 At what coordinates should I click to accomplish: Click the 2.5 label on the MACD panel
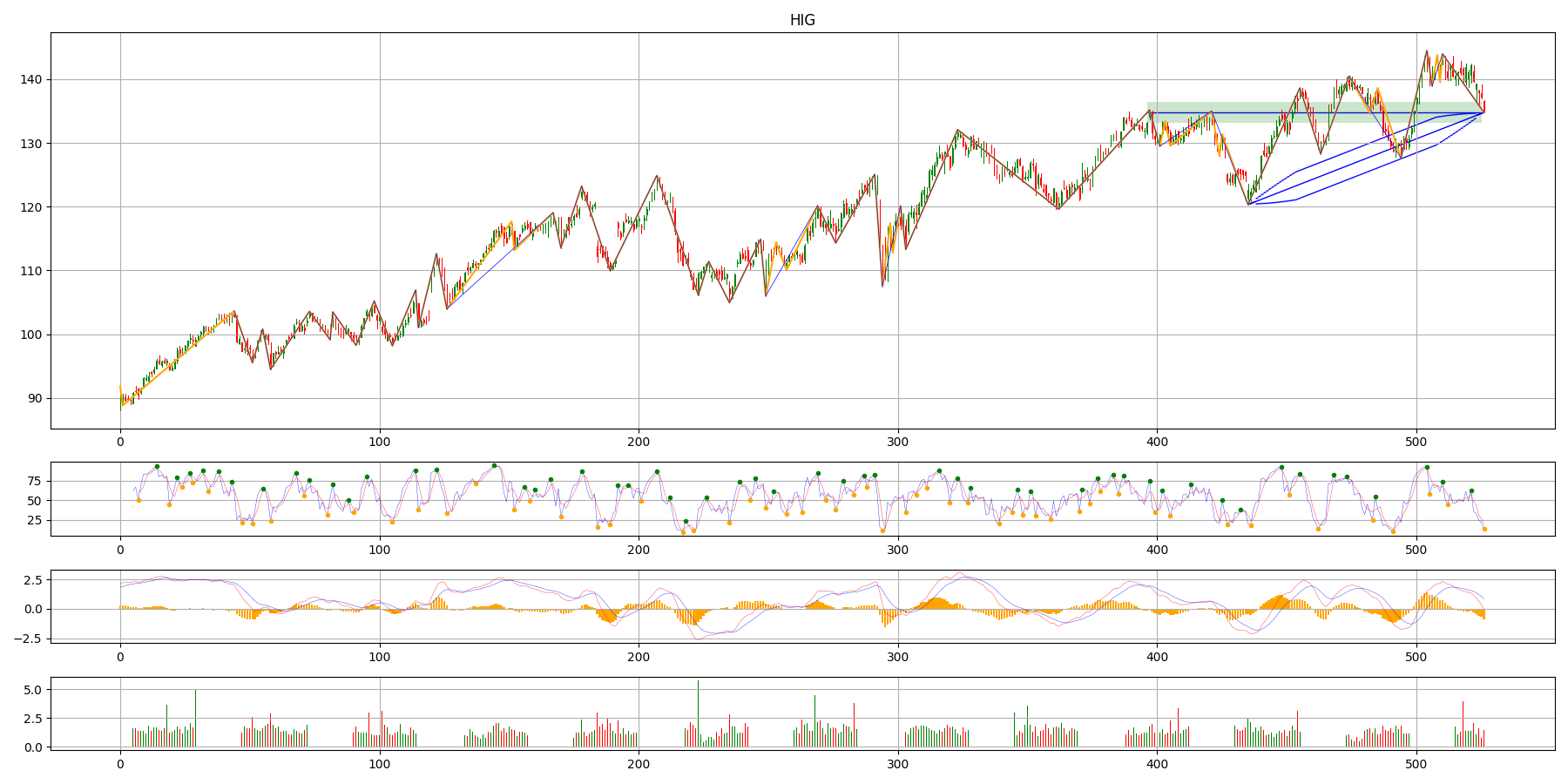tap(31, 580)
